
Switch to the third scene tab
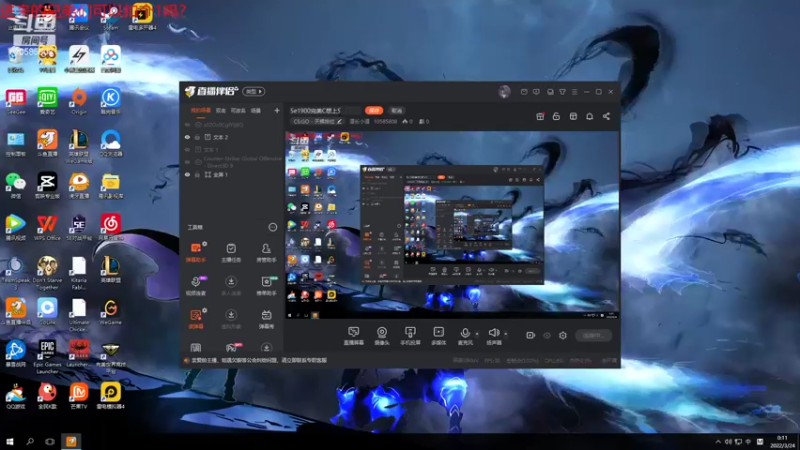click(238, 110)
